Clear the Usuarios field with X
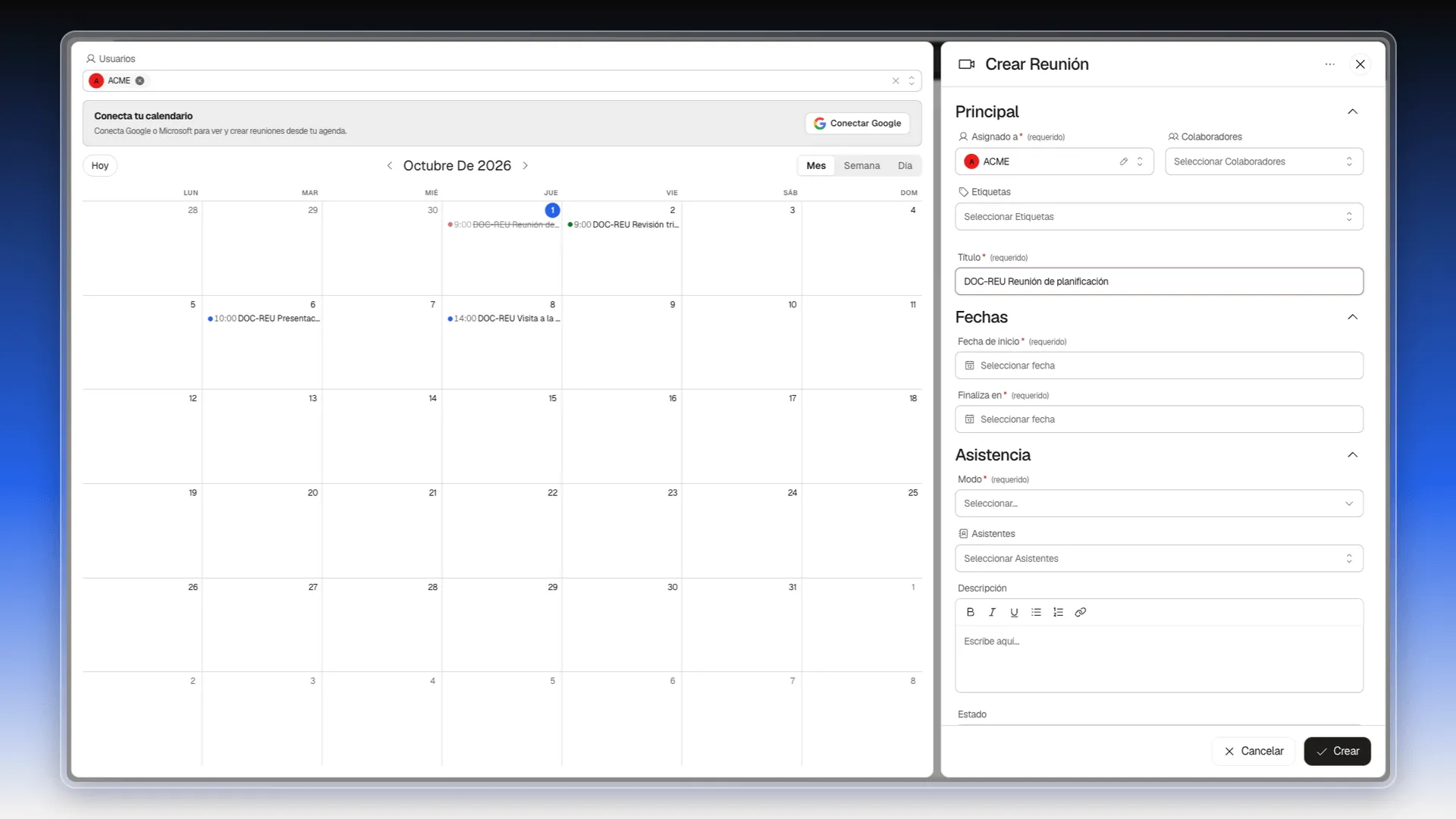Screen dimensions: 1456x819 896,80
